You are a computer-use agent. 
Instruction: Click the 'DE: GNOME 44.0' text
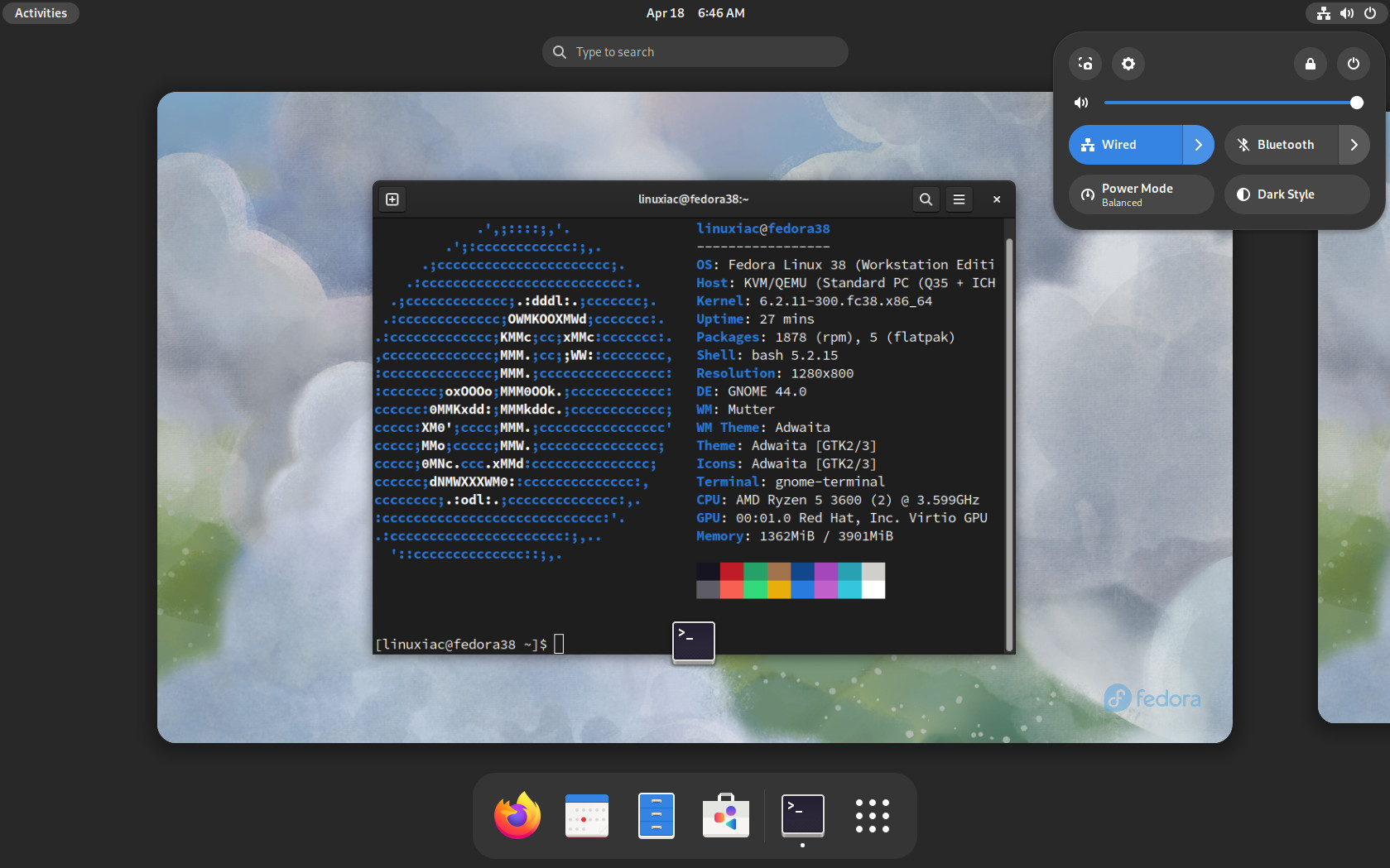751,391
